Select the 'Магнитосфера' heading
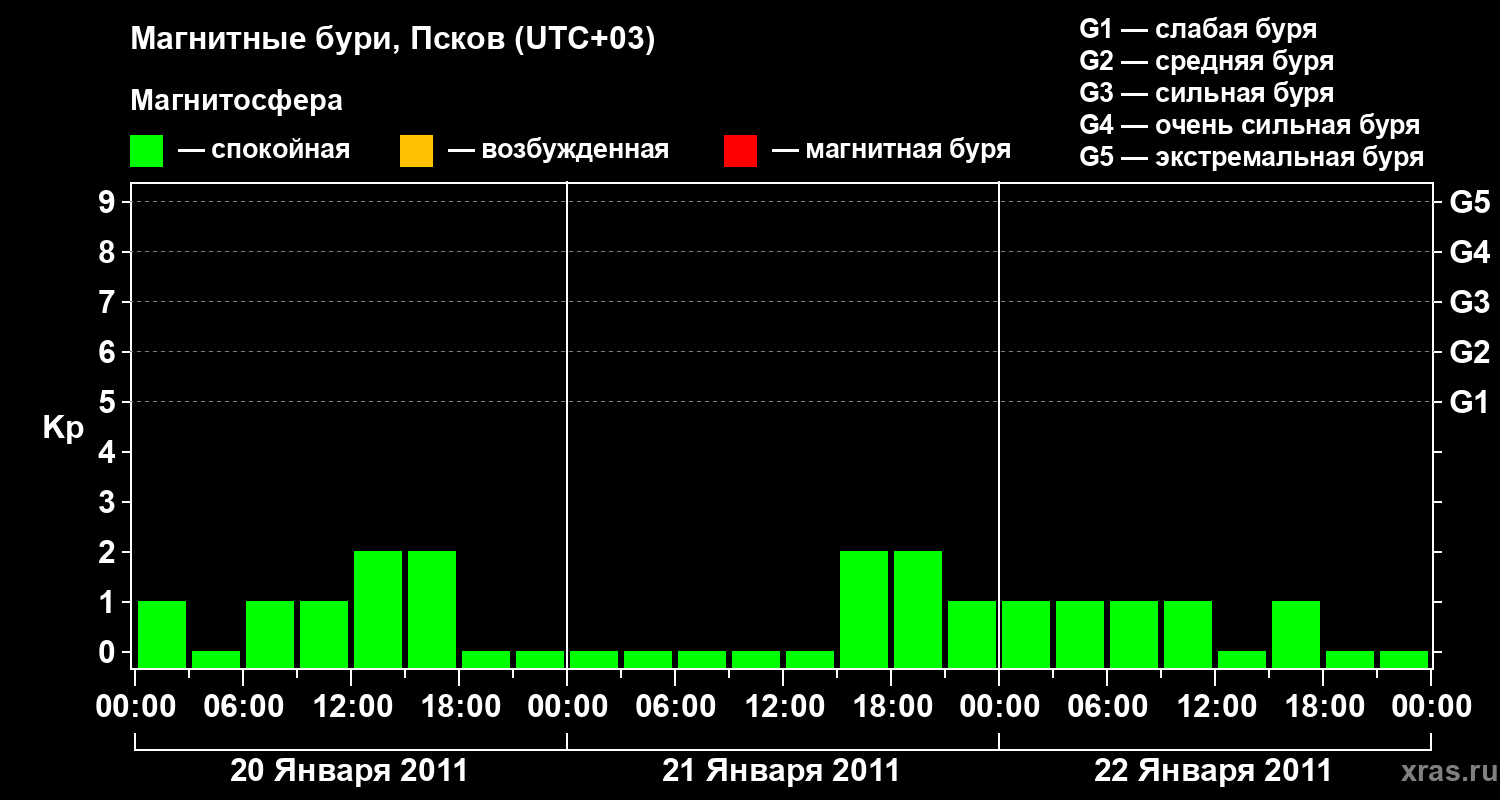The width and height of the screenshot is (1500, 800). [237, 101]
